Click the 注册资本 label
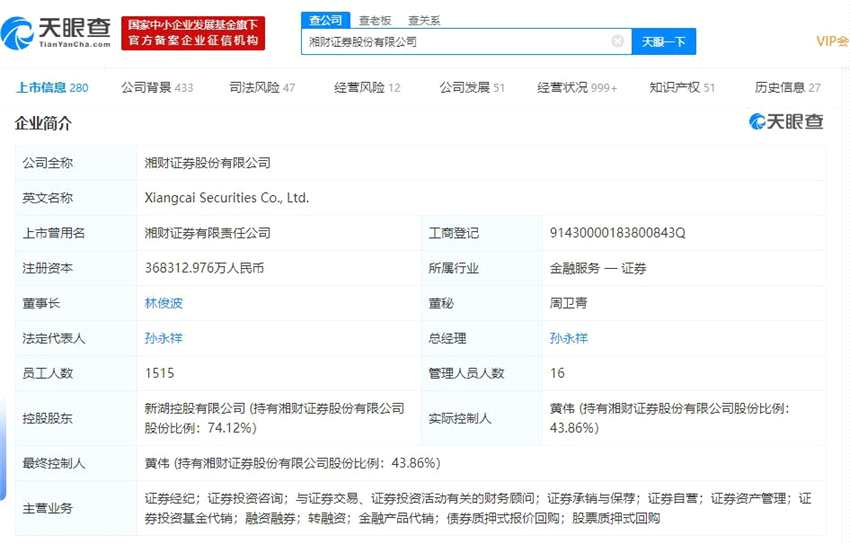The height and width of the screenshot is (544, 850). 48,268
